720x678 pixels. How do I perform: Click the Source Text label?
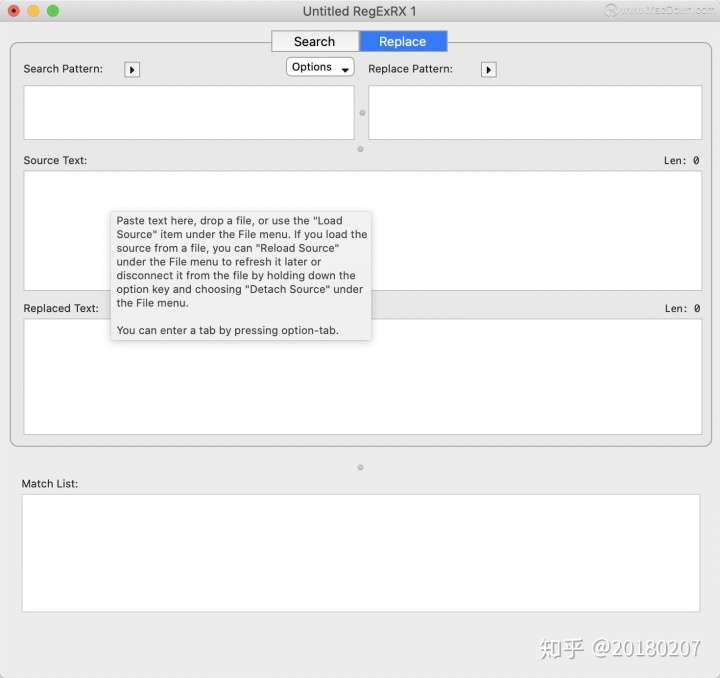pyautogui.click(x=55, y=160)
